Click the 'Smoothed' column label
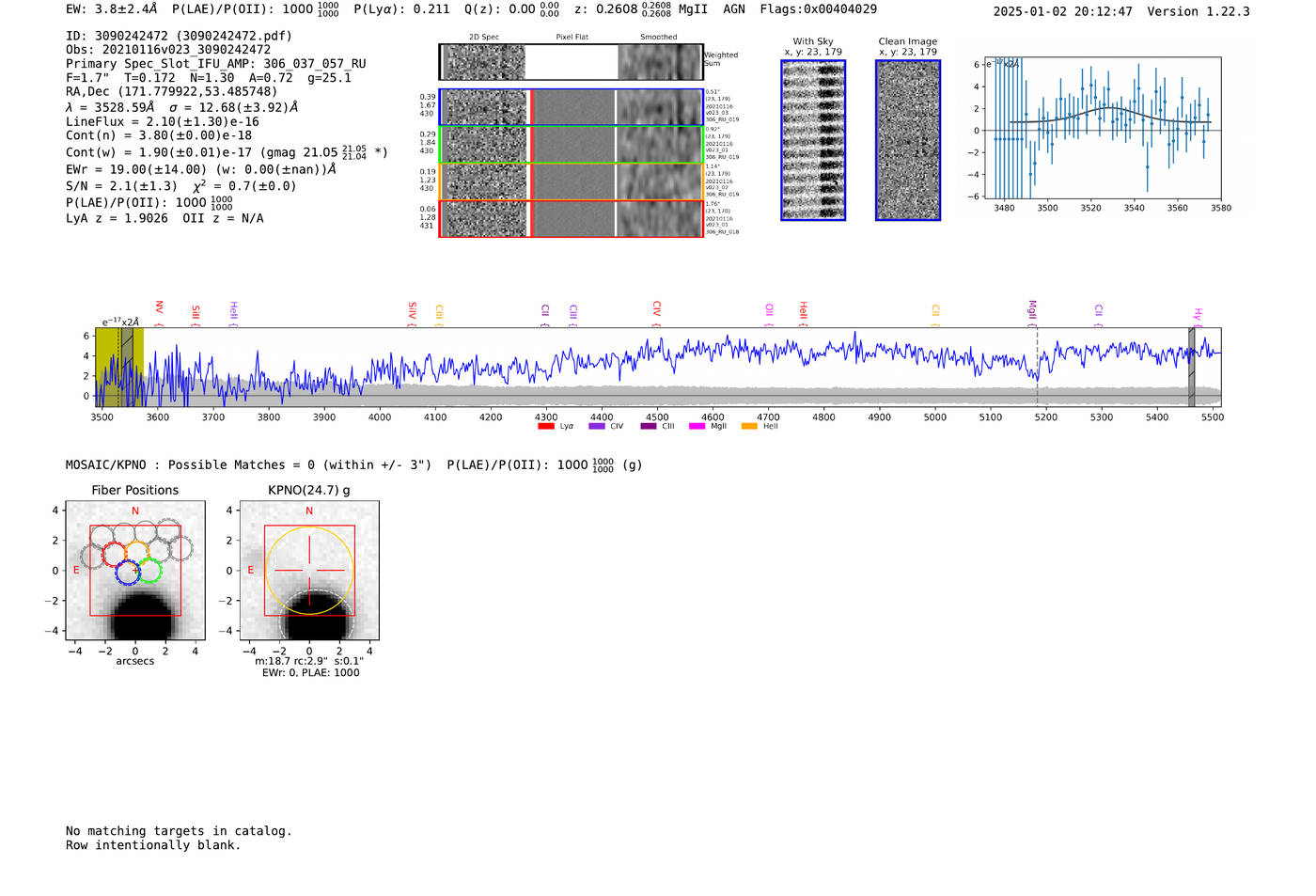This screenshot has height=896, width=1316. coord(659,37)
